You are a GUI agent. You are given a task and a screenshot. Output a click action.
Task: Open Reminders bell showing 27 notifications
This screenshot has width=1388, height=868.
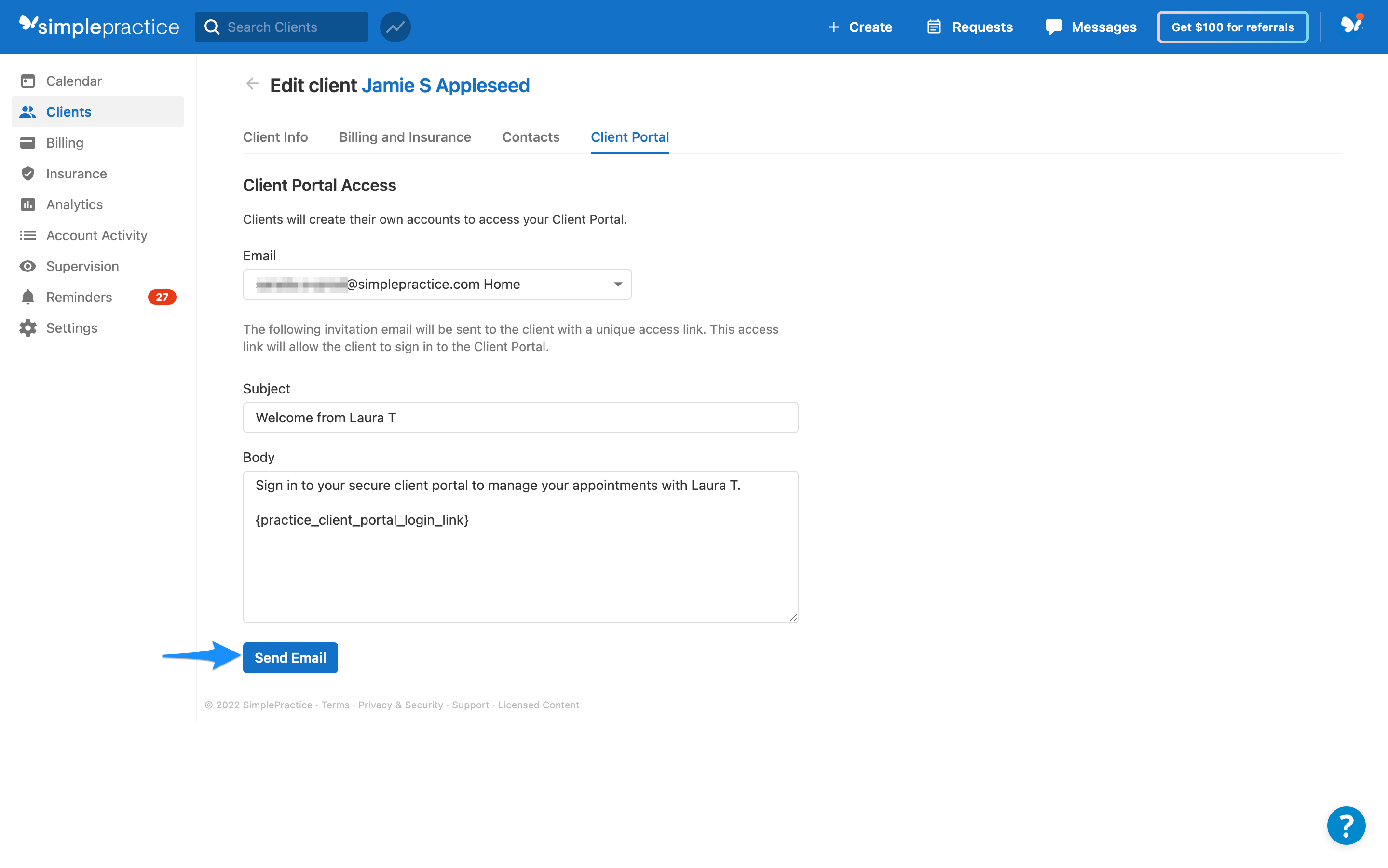coord(28,297)
